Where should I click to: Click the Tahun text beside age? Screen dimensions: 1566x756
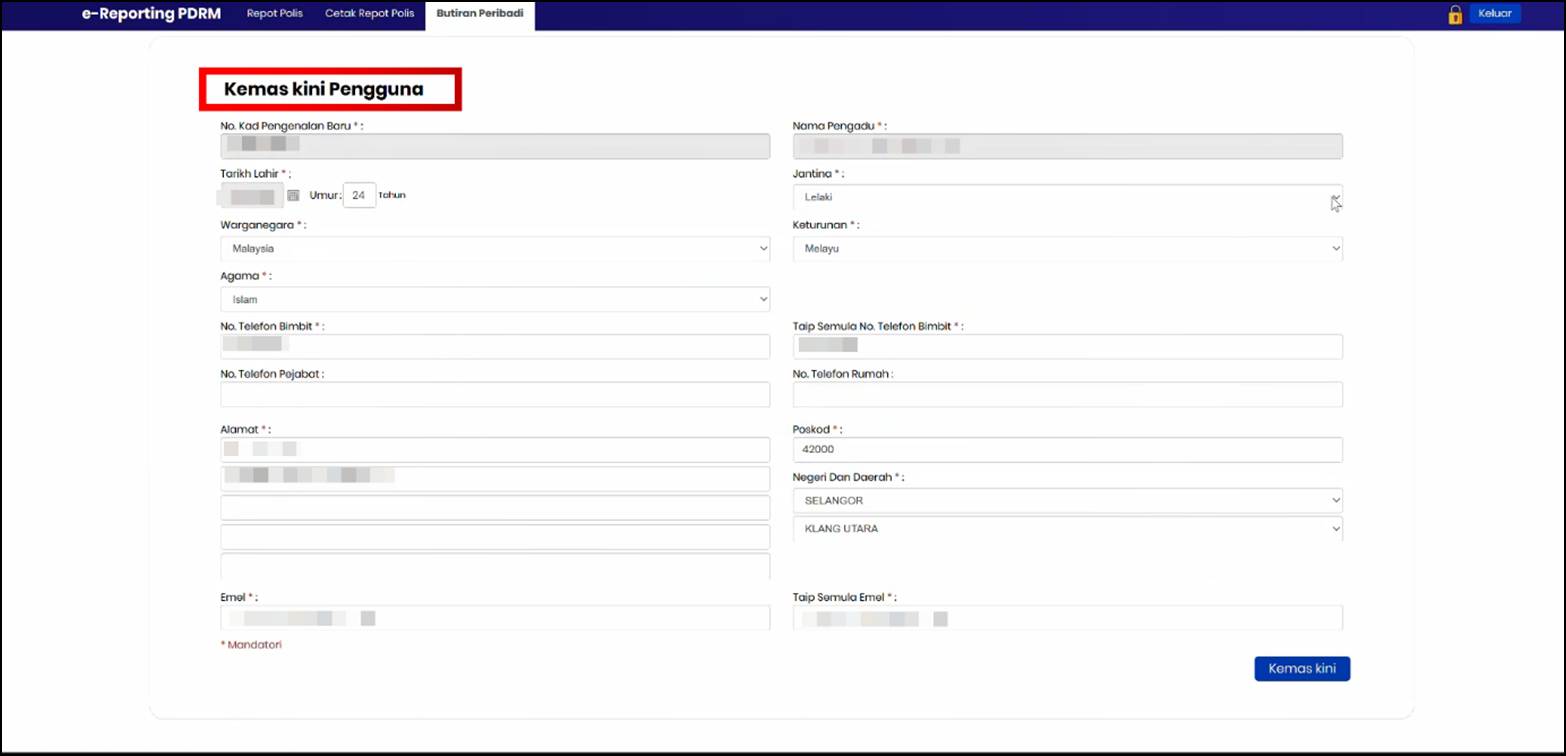(392, 195)
